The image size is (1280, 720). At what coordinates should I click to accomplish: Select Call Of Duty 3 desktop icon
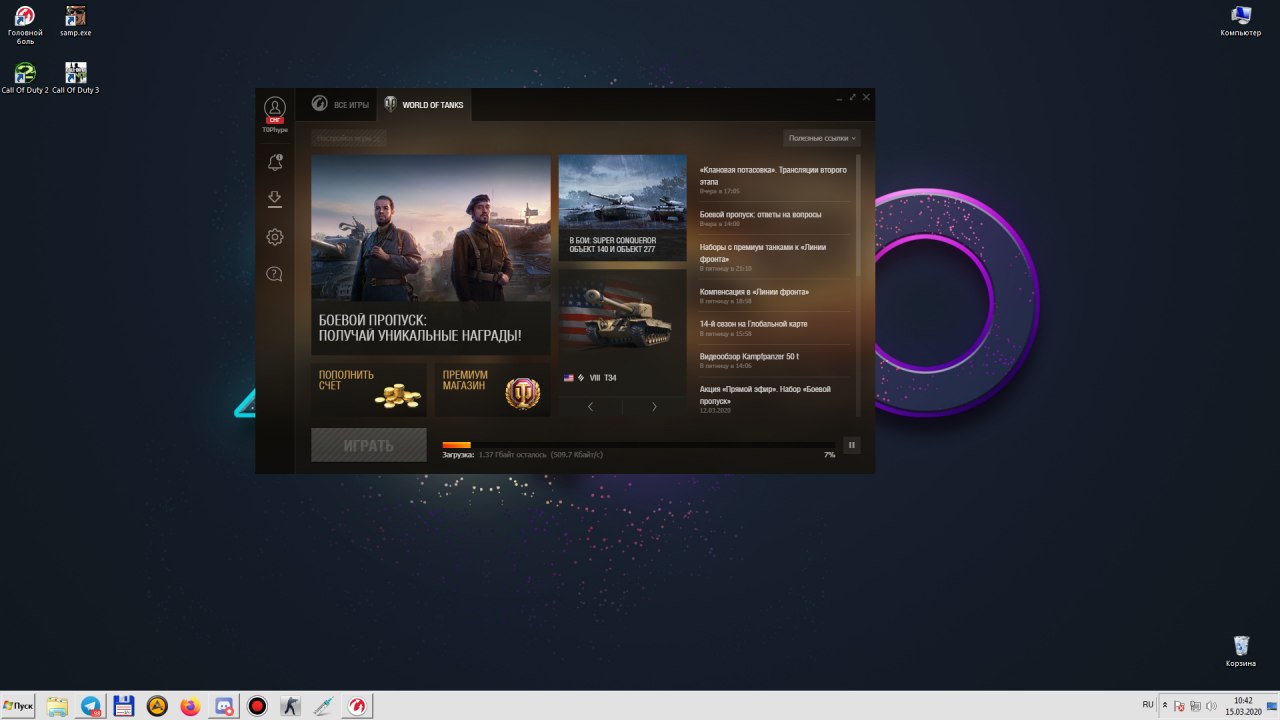(x=75, y=78)
